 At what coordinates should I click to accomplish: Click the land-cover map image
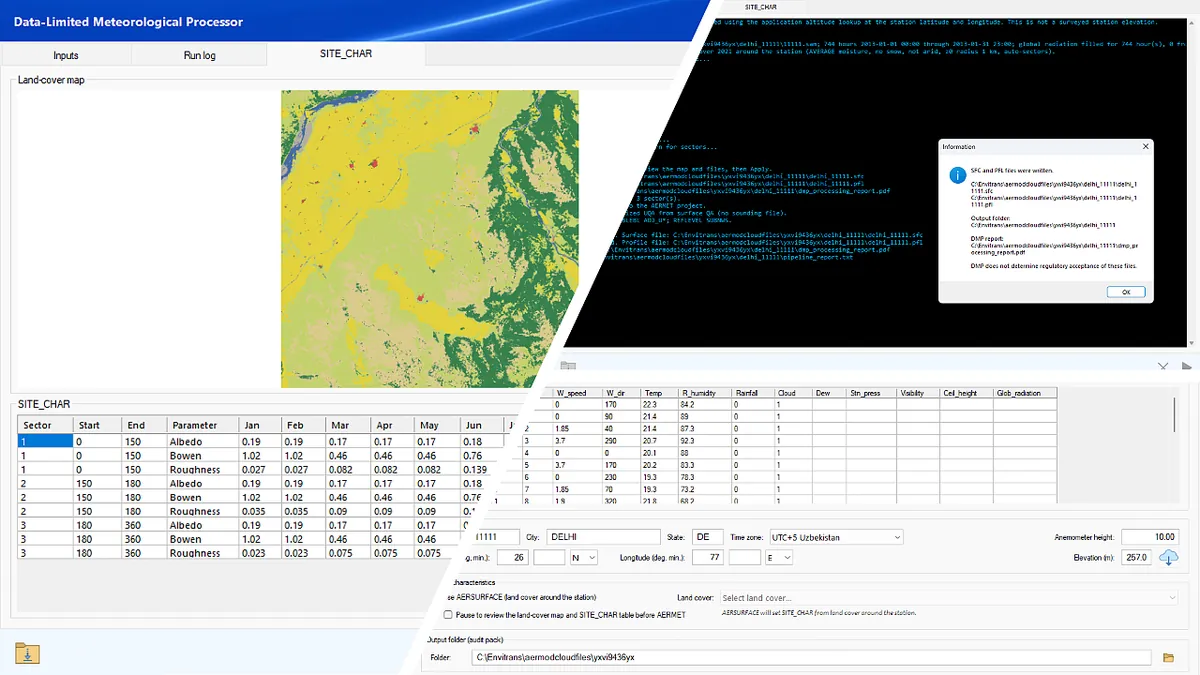[430, 239]
